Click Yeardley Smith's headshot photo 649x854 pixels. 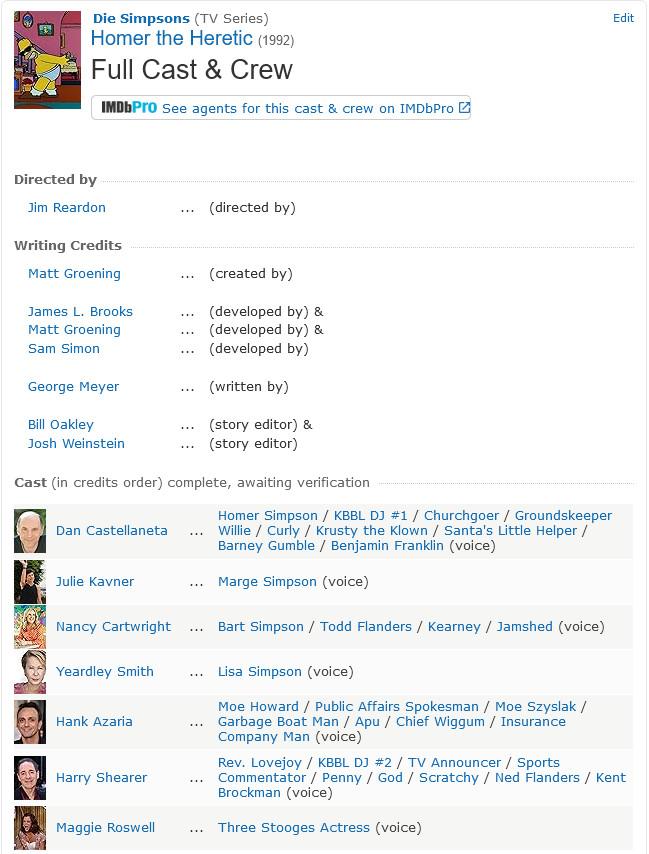pos(30,672)
